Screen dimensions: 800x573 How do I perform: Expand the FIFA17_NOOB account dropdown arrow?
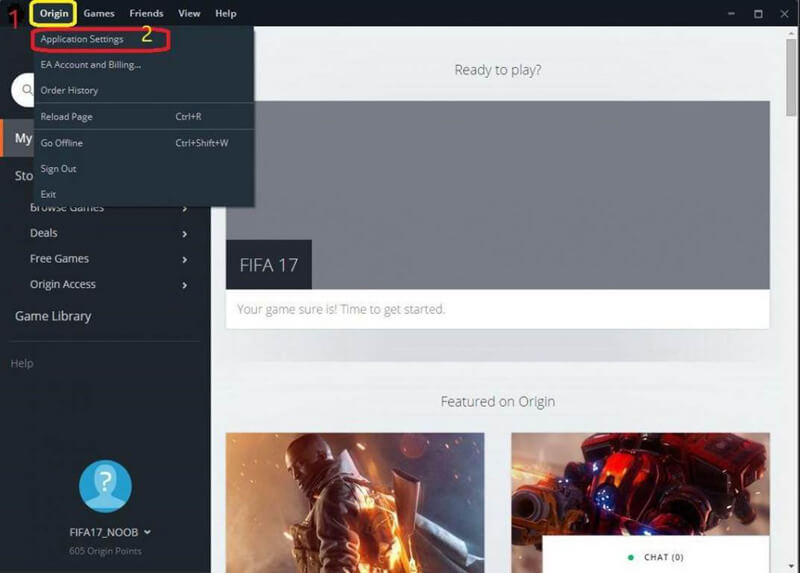tap(147, 532)
